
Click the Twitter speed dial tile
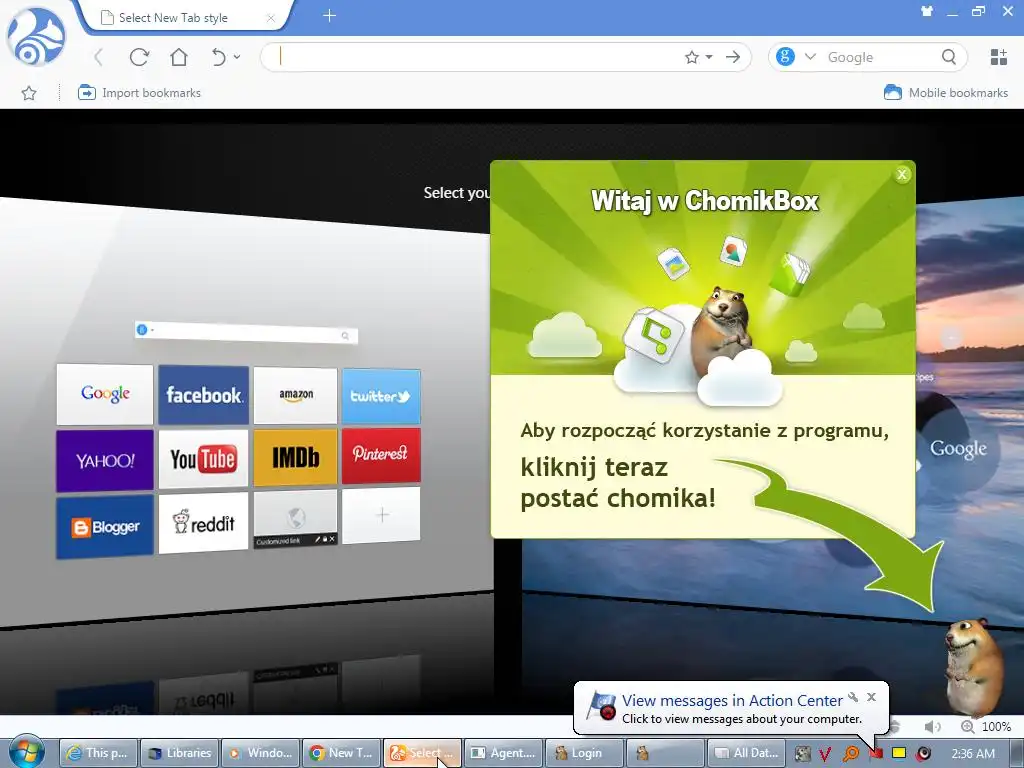tap(381, 396)
